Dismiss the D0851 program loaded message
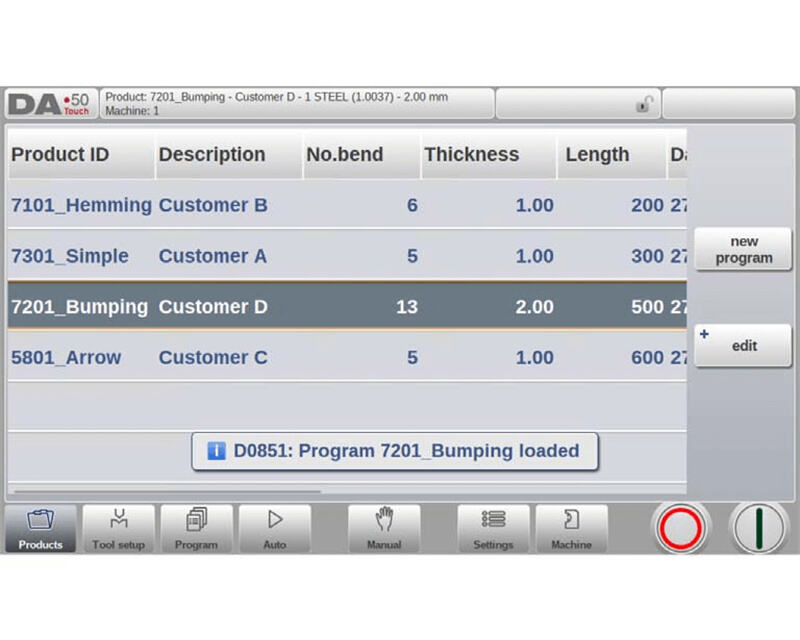Screen dimensions: 800x640 [x=394, y=451]
